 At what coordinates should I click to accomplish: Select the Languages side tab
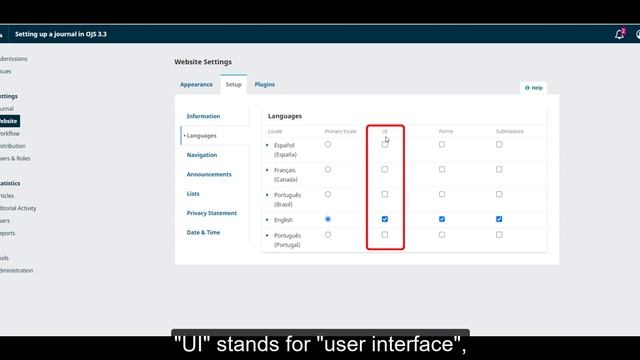point(201,136)
